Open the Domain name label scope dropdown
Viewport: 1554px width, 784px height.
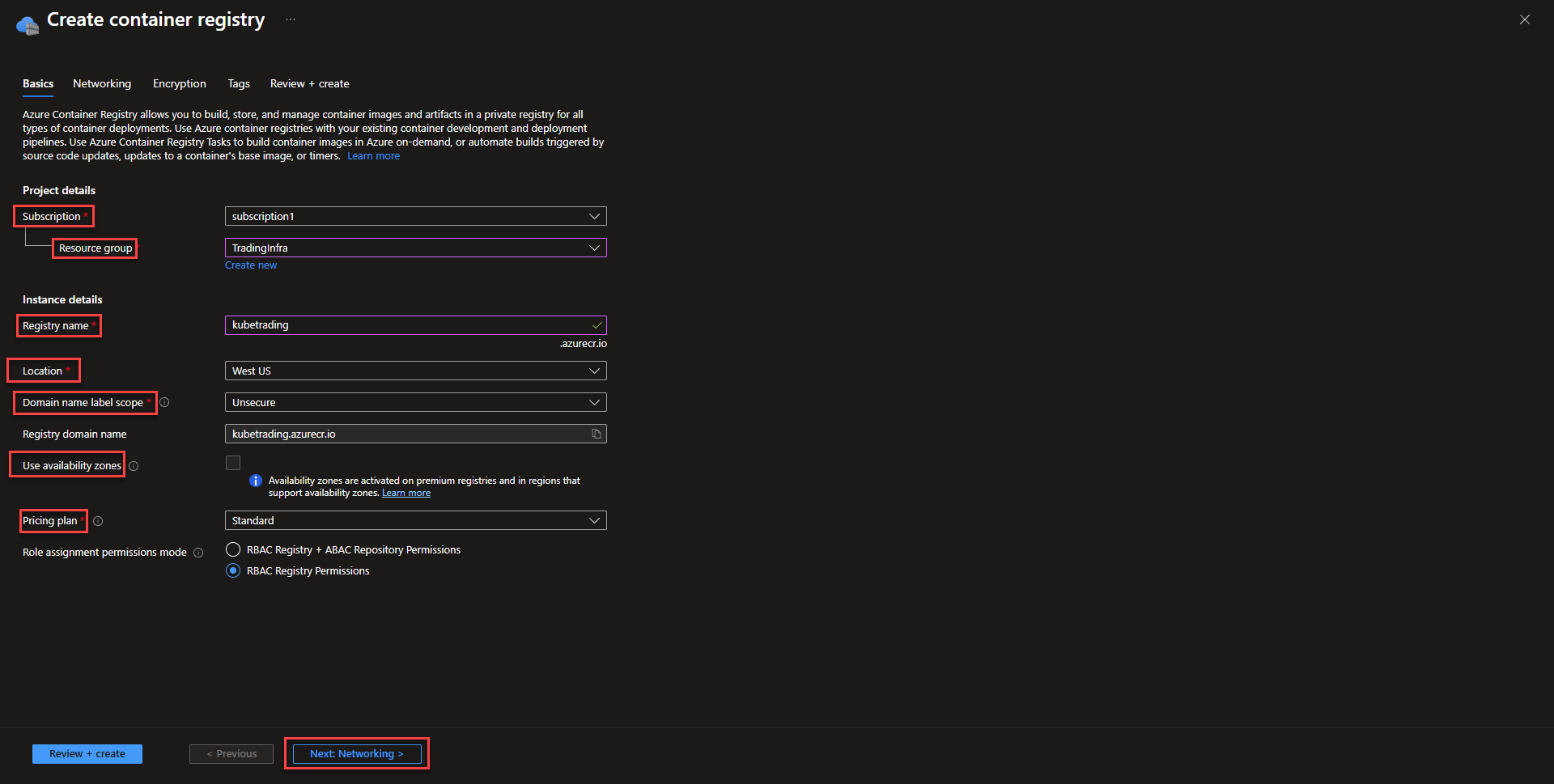tap(415, 403)
